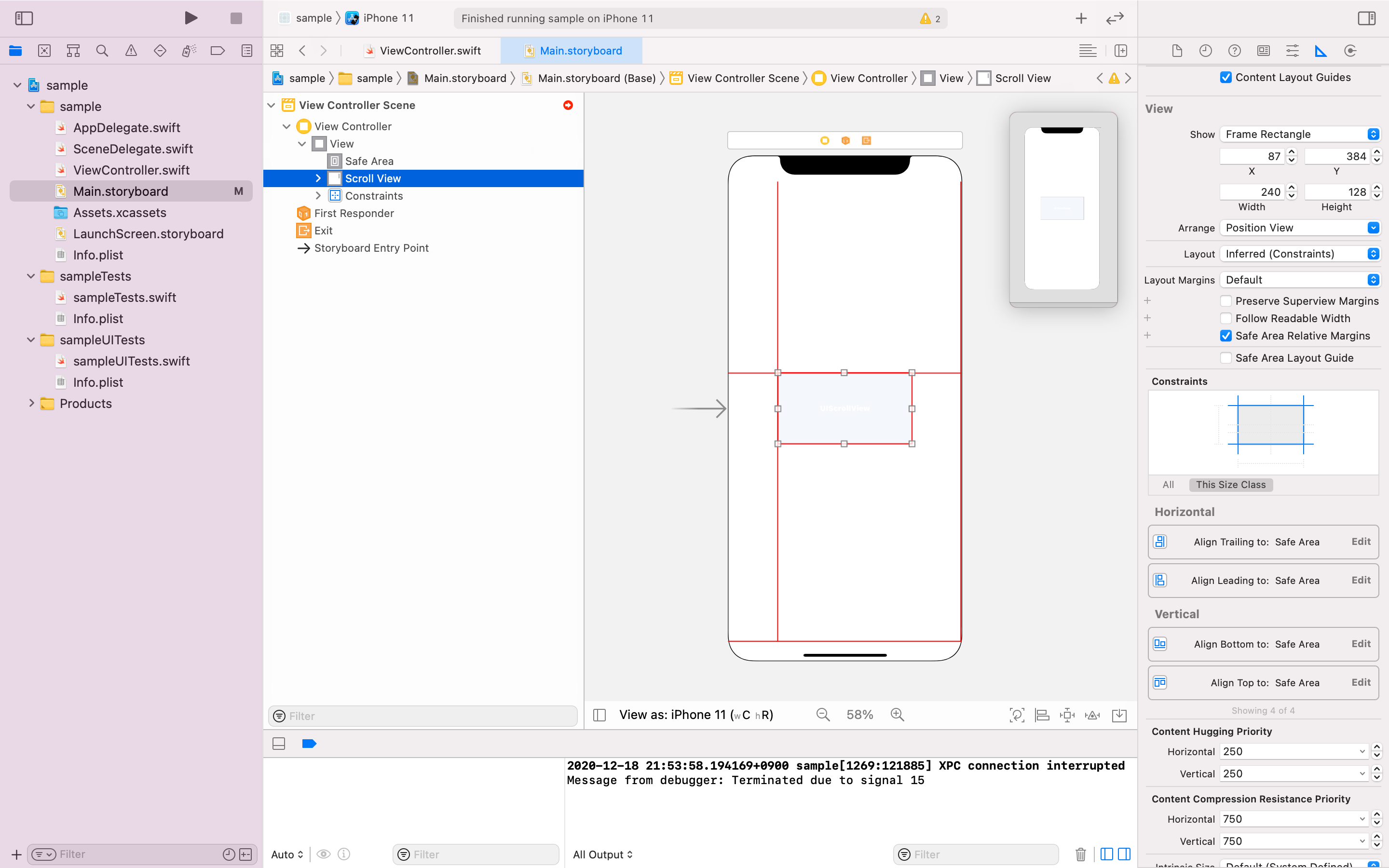Image resolution: width=1389 pixels, height=868 pixels.
Task: Edit the Align Top to Safe Area constraint
Action: tap(1360, 682)
